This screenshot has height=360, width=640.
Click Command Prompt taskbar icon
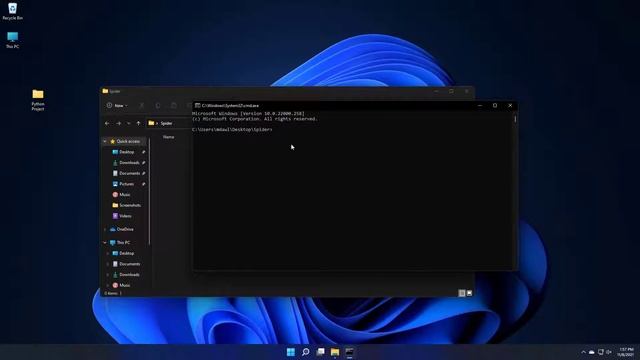click(x=350, y=352)
